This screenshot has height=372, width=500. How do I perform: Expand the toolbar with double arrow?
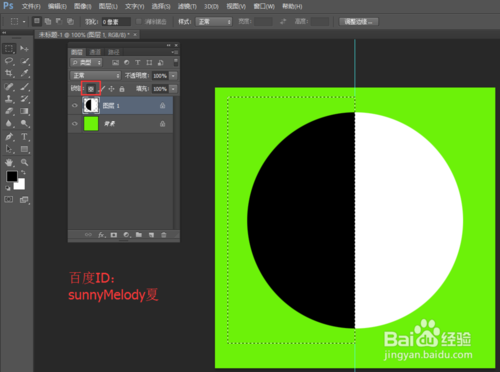pyautogui.click(x=4, y=33)
